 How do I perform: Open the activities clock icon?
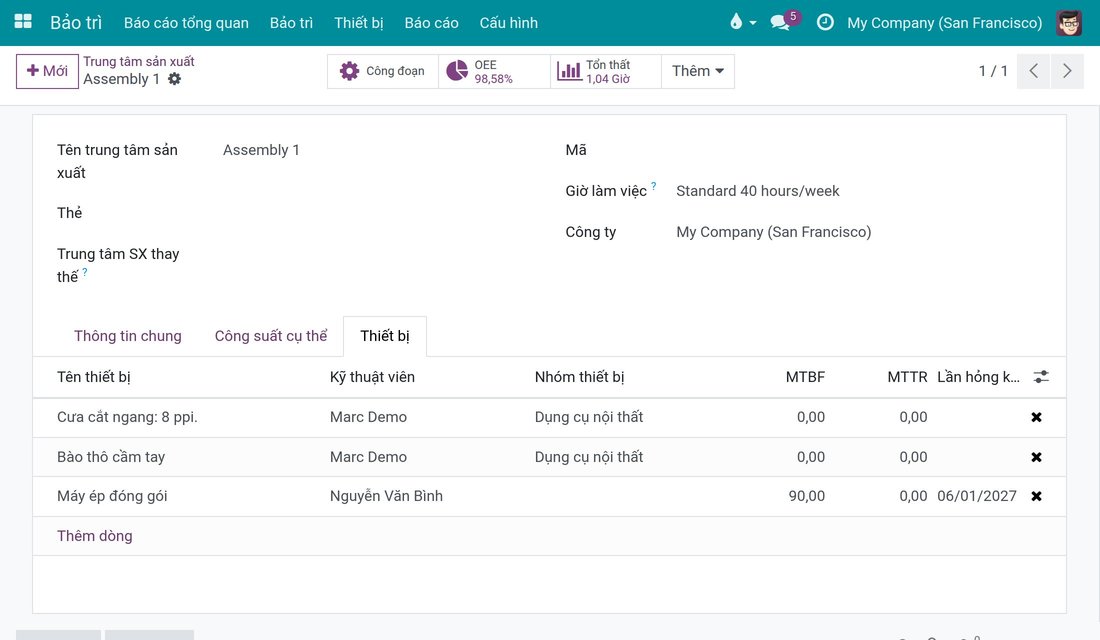[x=825, y=22]
